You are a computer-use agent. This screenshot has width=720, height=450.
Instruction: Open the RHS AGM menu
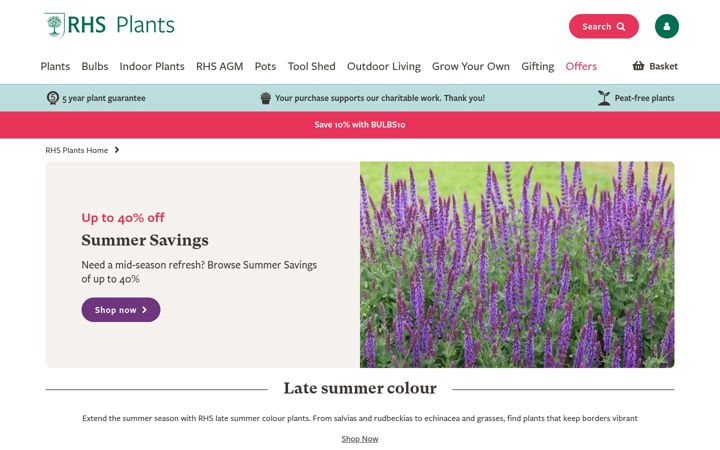(x=219, y=66)
